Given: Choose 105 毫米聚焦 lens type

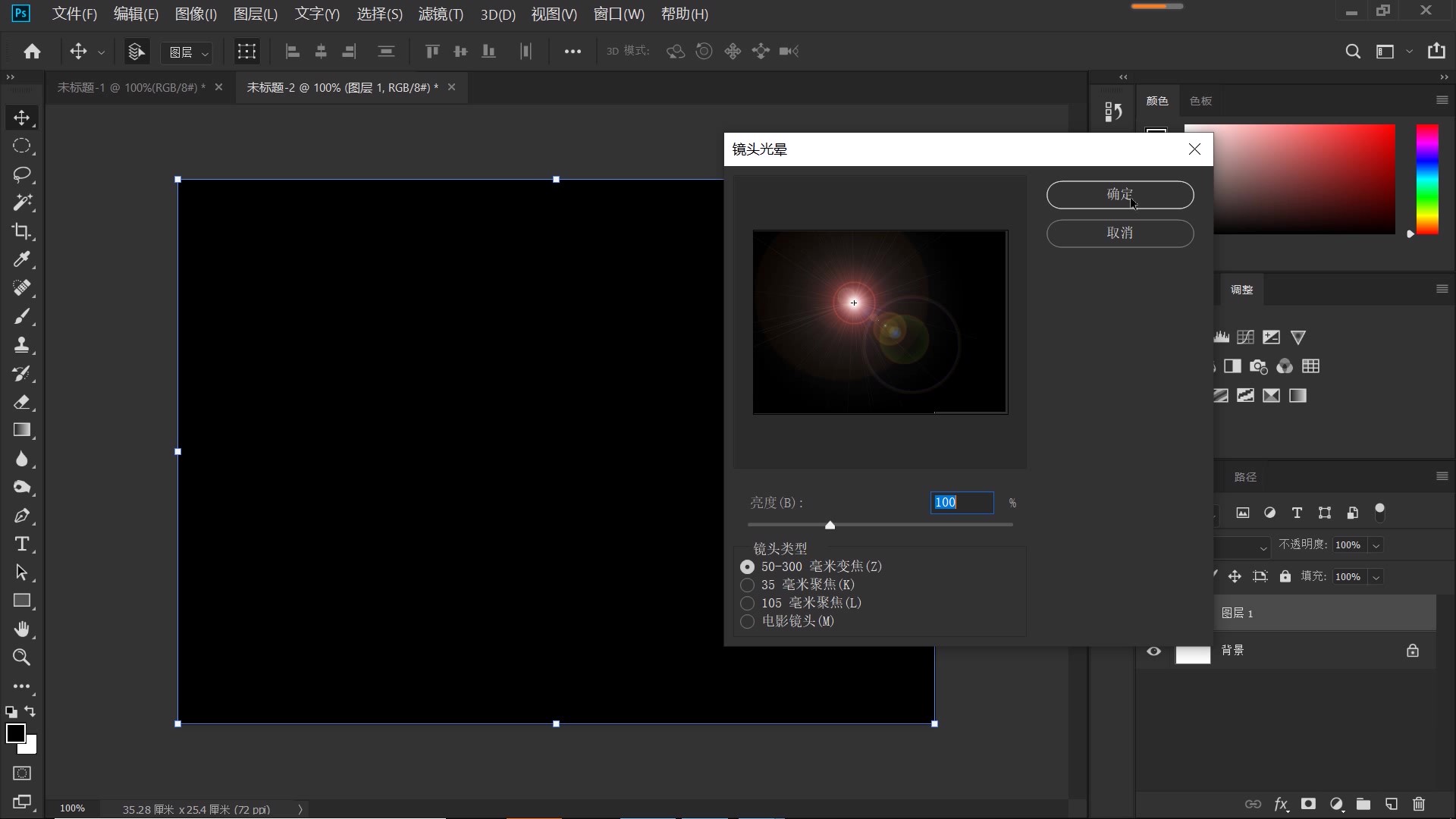Looking at the screenshot, I should coord(748,603).
